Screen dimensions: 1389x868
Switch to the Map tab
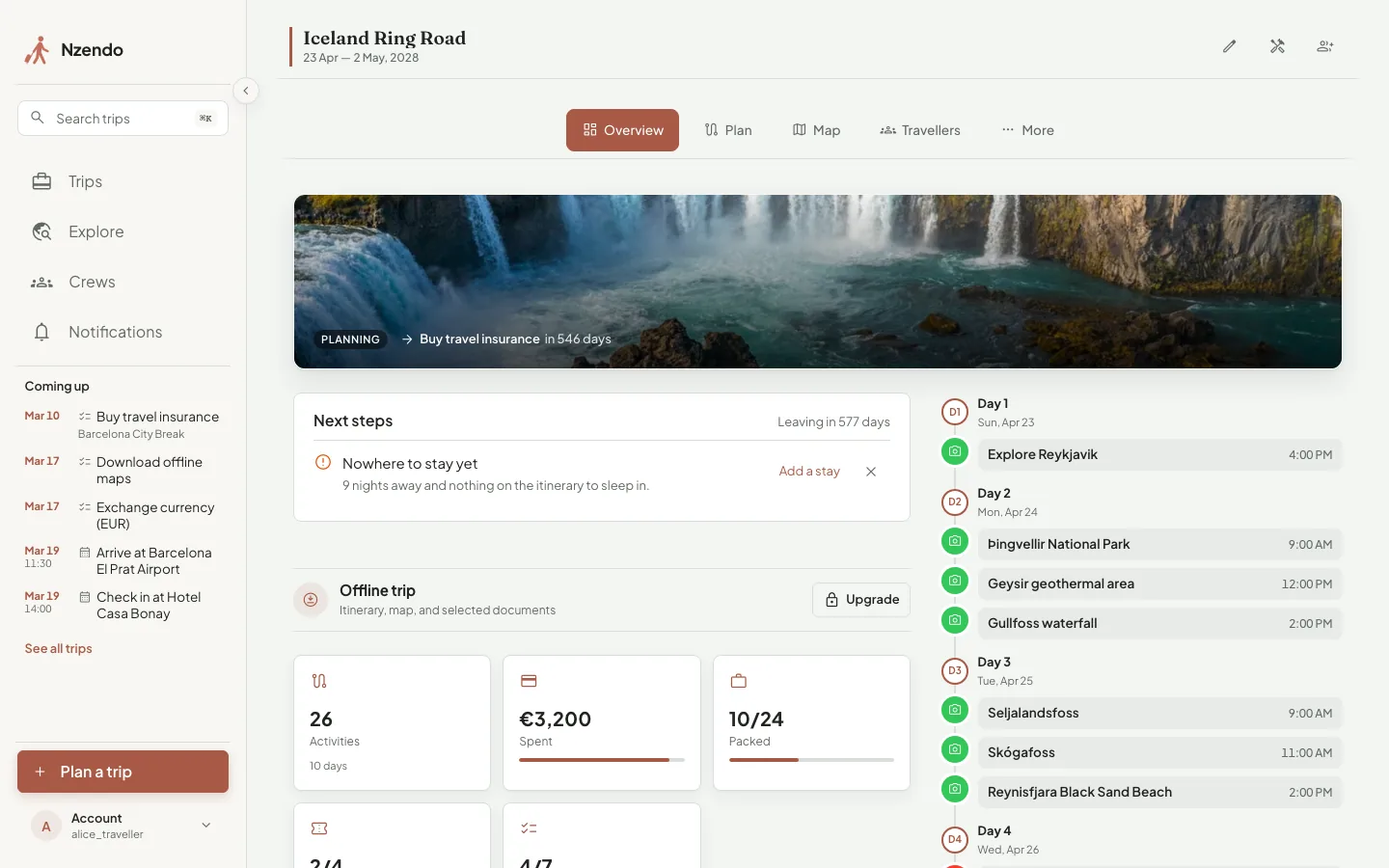(x=817, y=130)
